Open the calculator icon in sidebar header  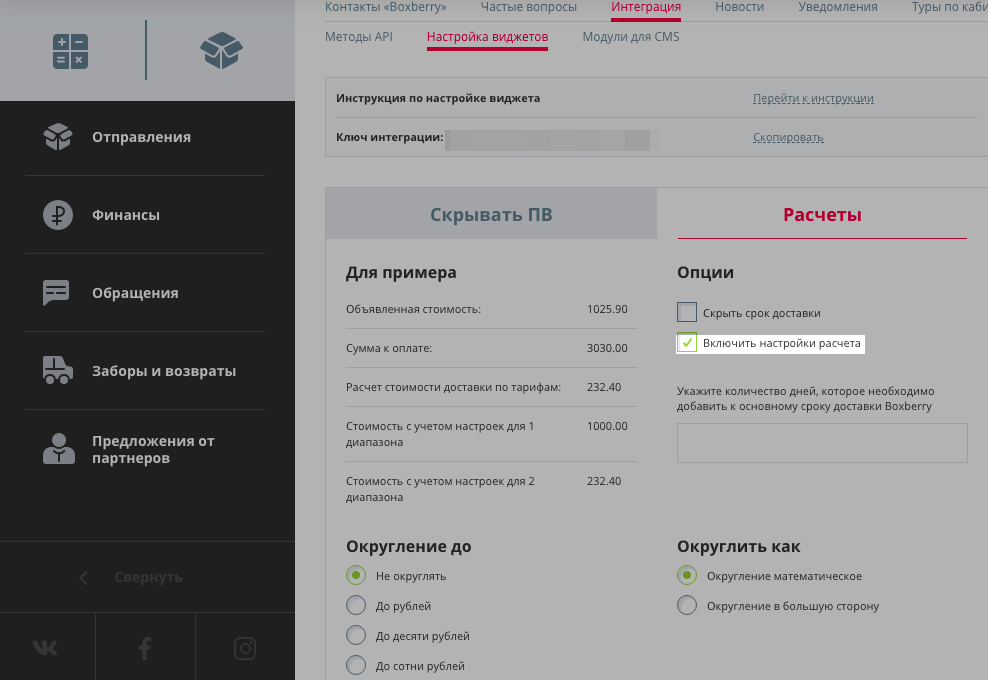(x=70, y=51)
